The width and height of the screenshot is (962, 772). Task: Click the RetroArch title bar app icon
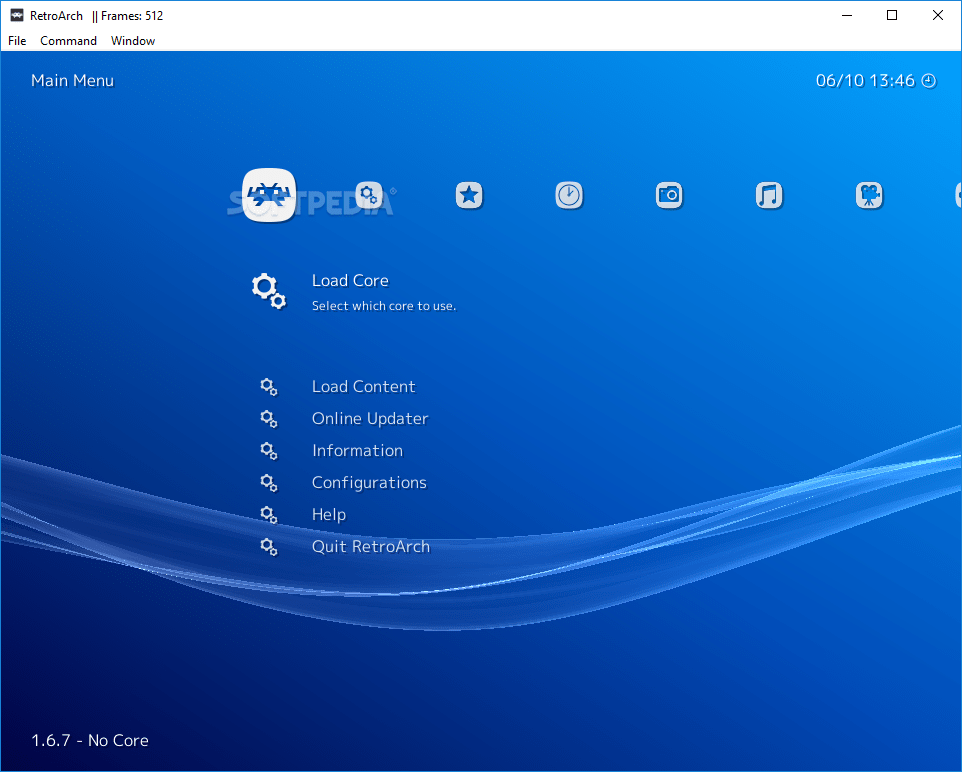17,15
